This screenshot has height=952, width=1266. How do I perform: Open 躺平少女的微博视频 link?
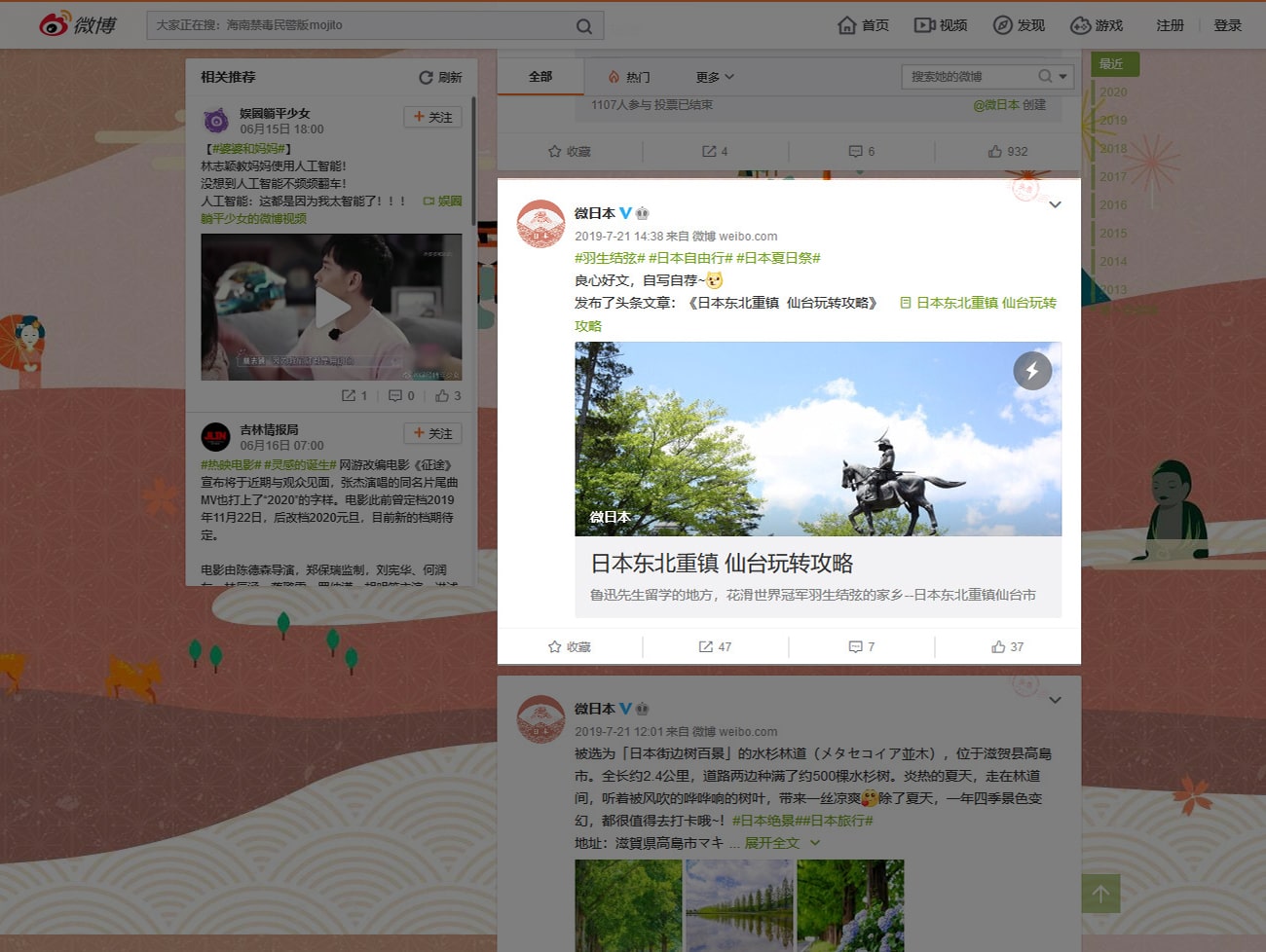click(253, 218)
